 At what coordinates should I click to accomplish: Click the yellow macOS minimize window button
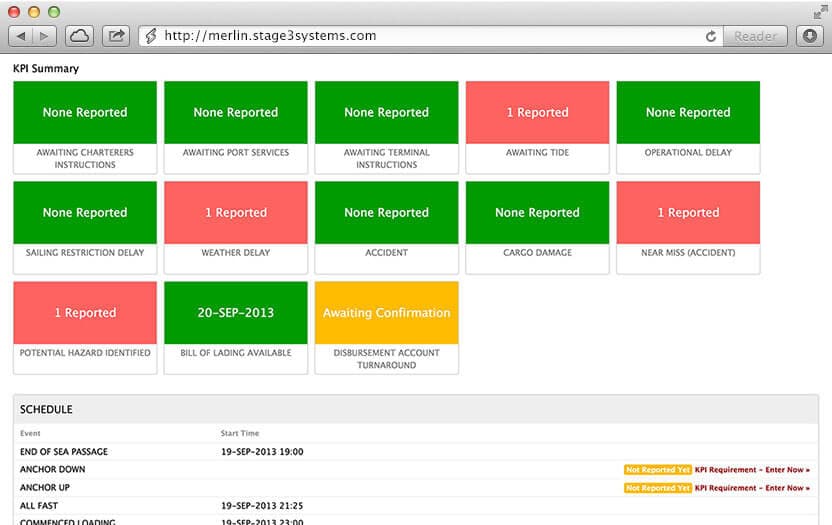[x=34, y=12]
